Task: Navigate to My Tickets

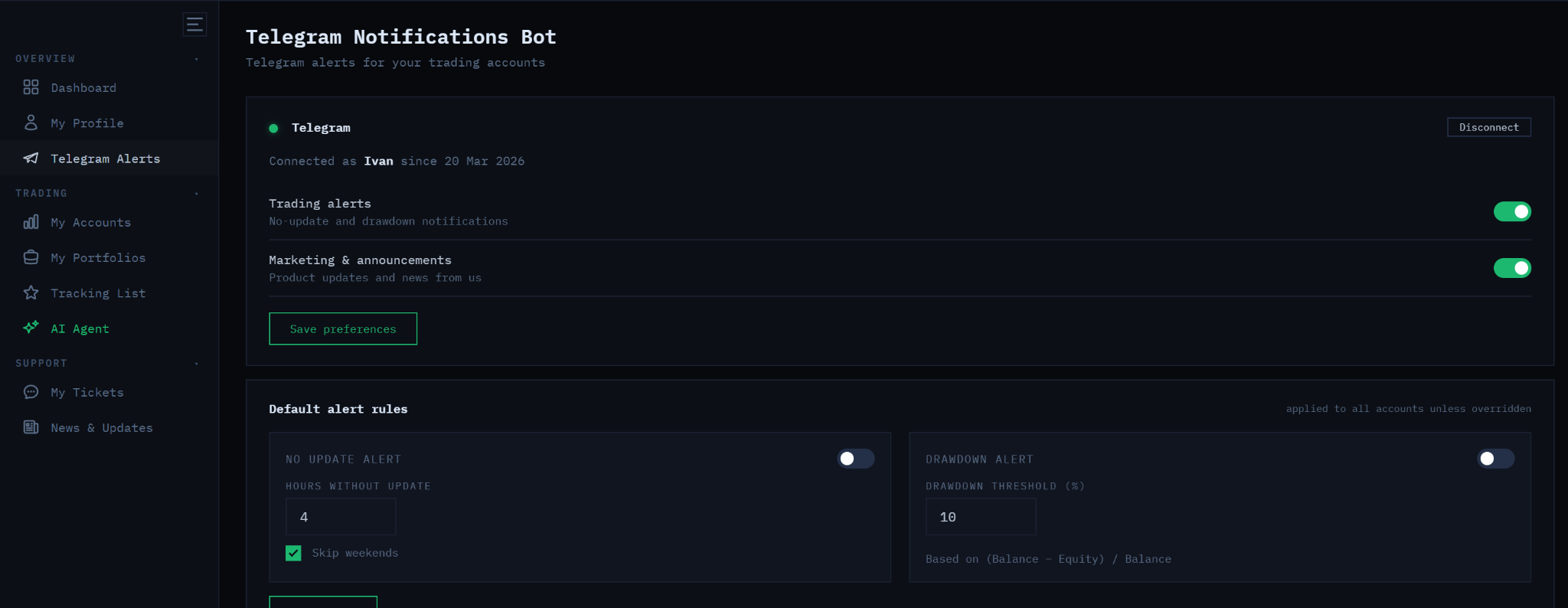Action: 87,392
